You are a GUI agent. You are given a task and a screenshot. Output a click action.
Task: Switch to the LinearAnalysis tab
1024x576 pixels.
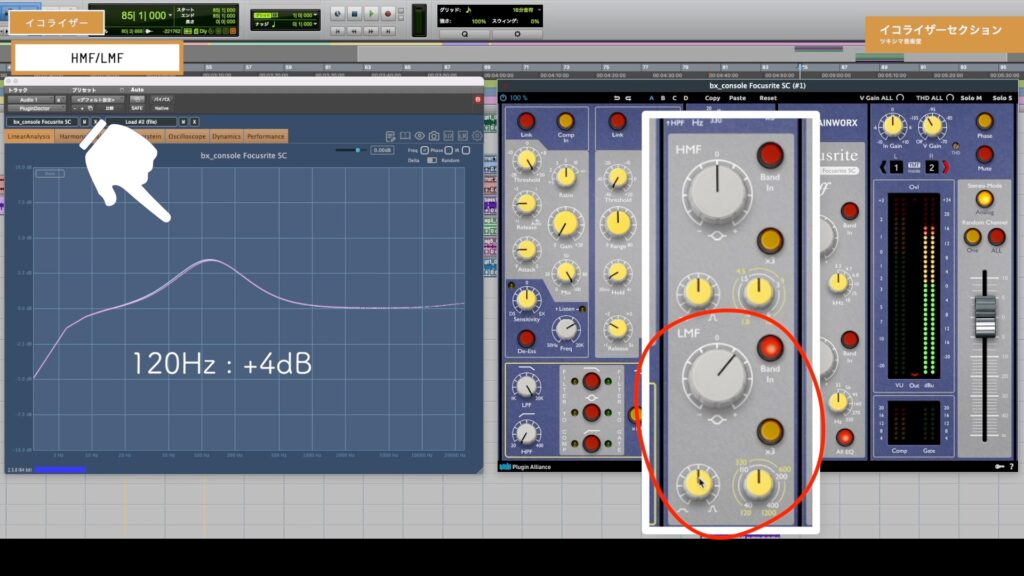29,136
